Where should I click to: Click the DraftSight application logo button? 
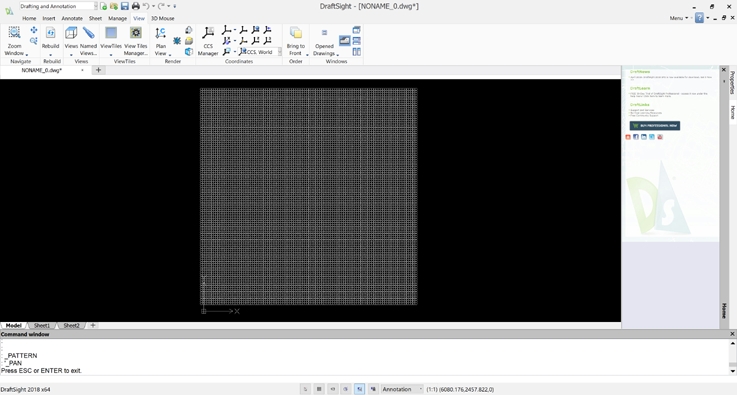pyautogui.click(x=9, y=11)
